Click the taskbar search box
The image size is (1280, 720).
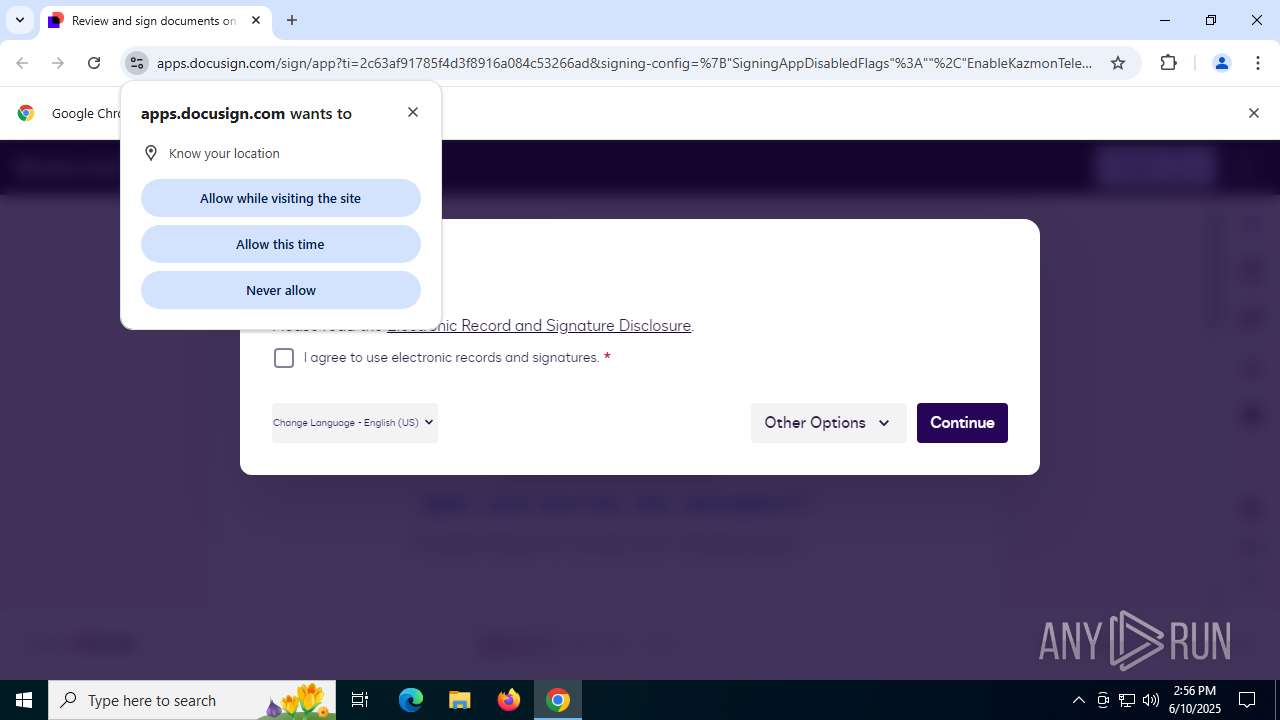194,700
